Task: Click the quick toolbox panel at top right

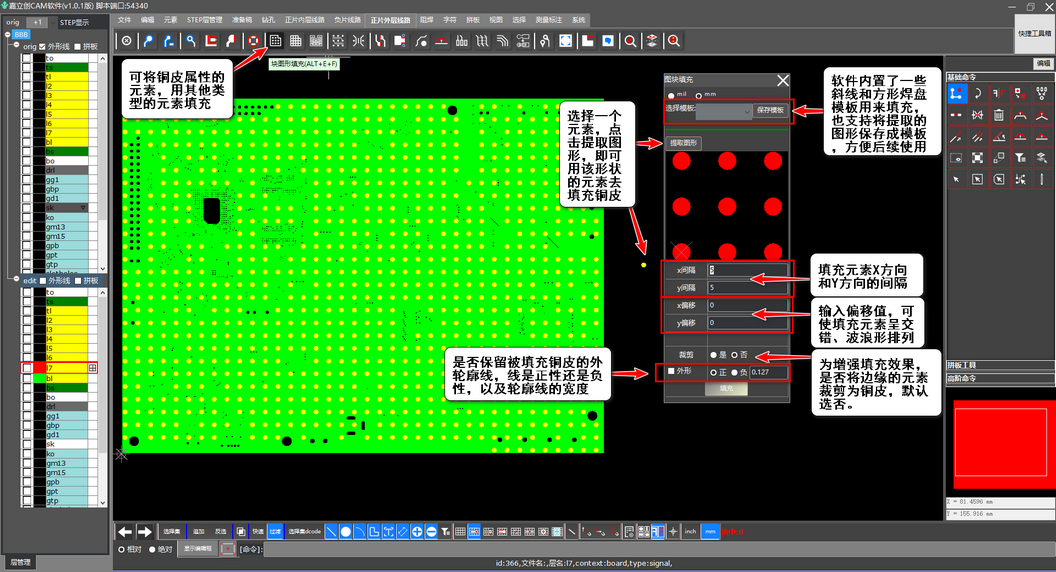Action: pos(1034,34)
